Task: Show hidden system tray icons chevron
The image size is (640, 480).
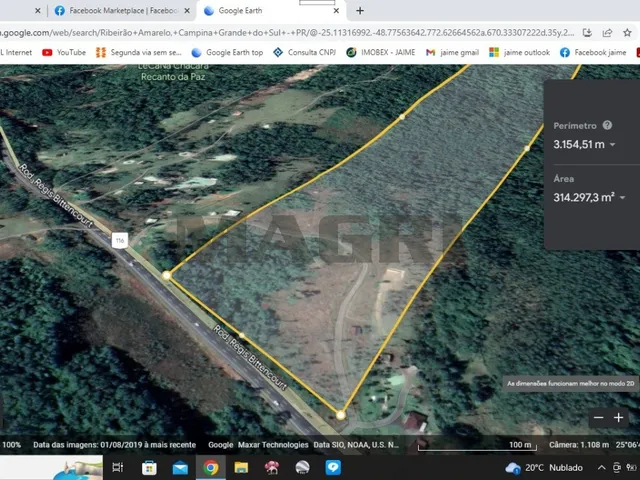Action: (602, 468)
